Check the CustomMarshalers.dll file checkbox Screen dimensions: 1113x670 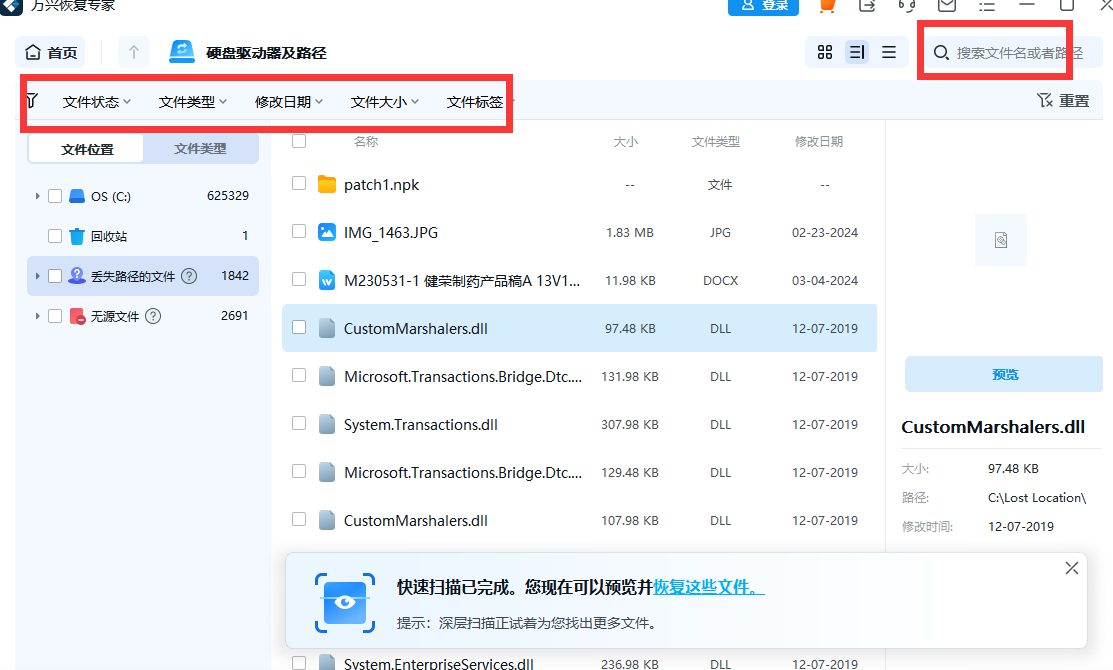298,328
